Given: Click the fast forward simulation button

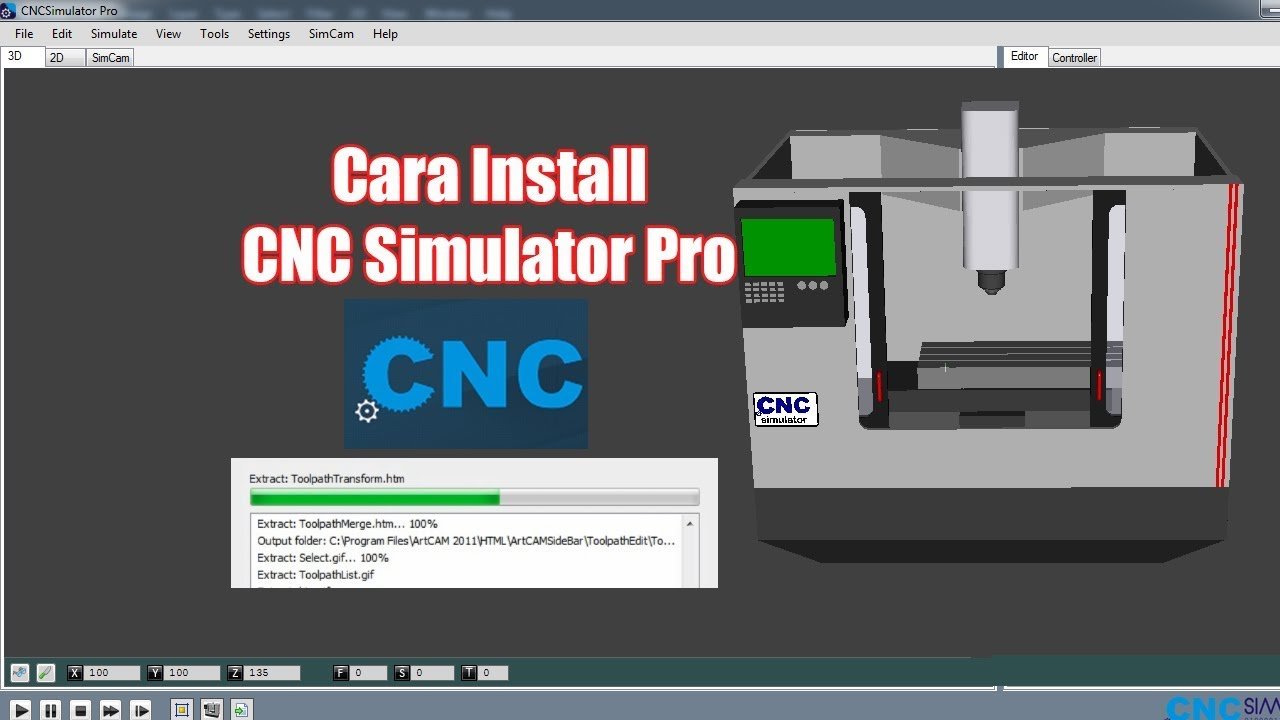Looking at the screenshot, I should click(111, 710).
